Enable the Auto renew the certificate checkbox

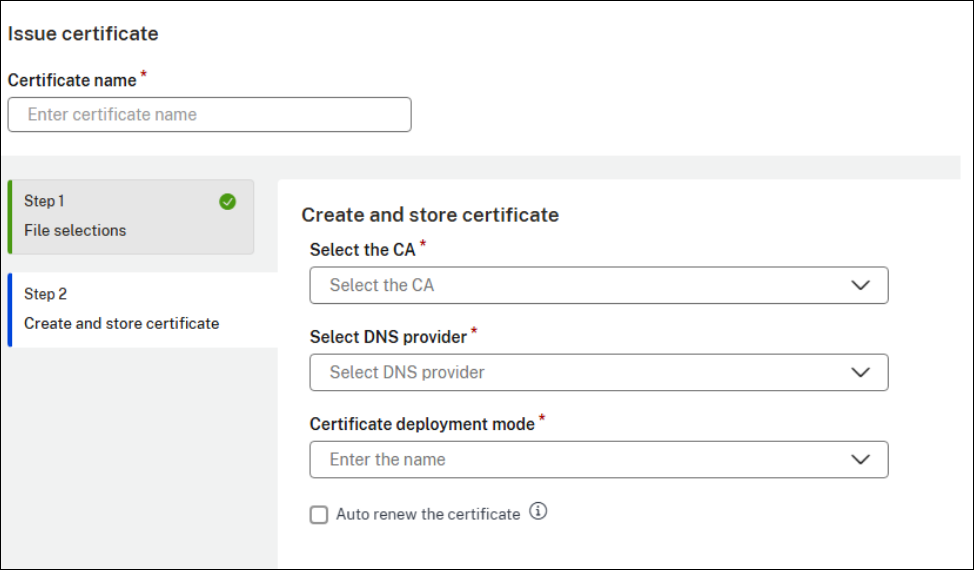point(319,515)
